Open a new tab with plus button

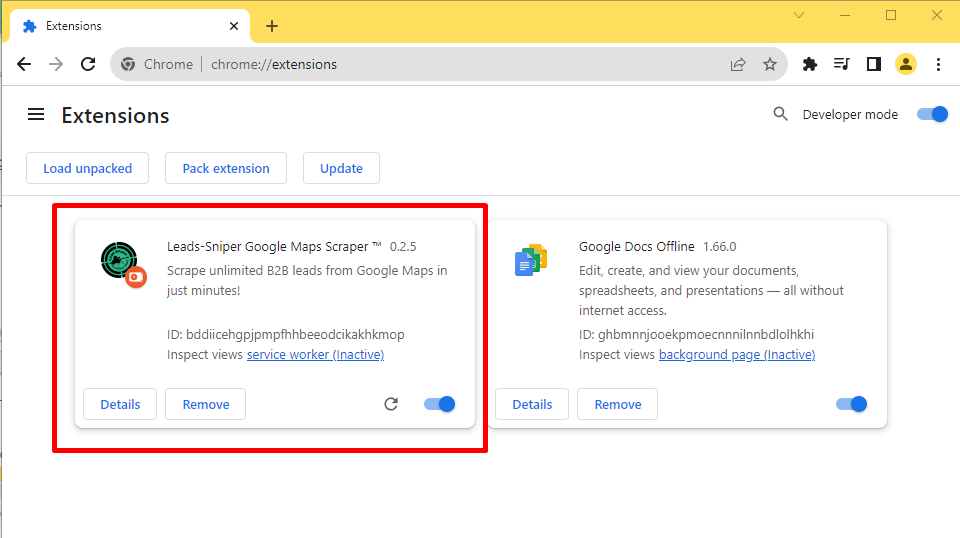tap(272, 26)
